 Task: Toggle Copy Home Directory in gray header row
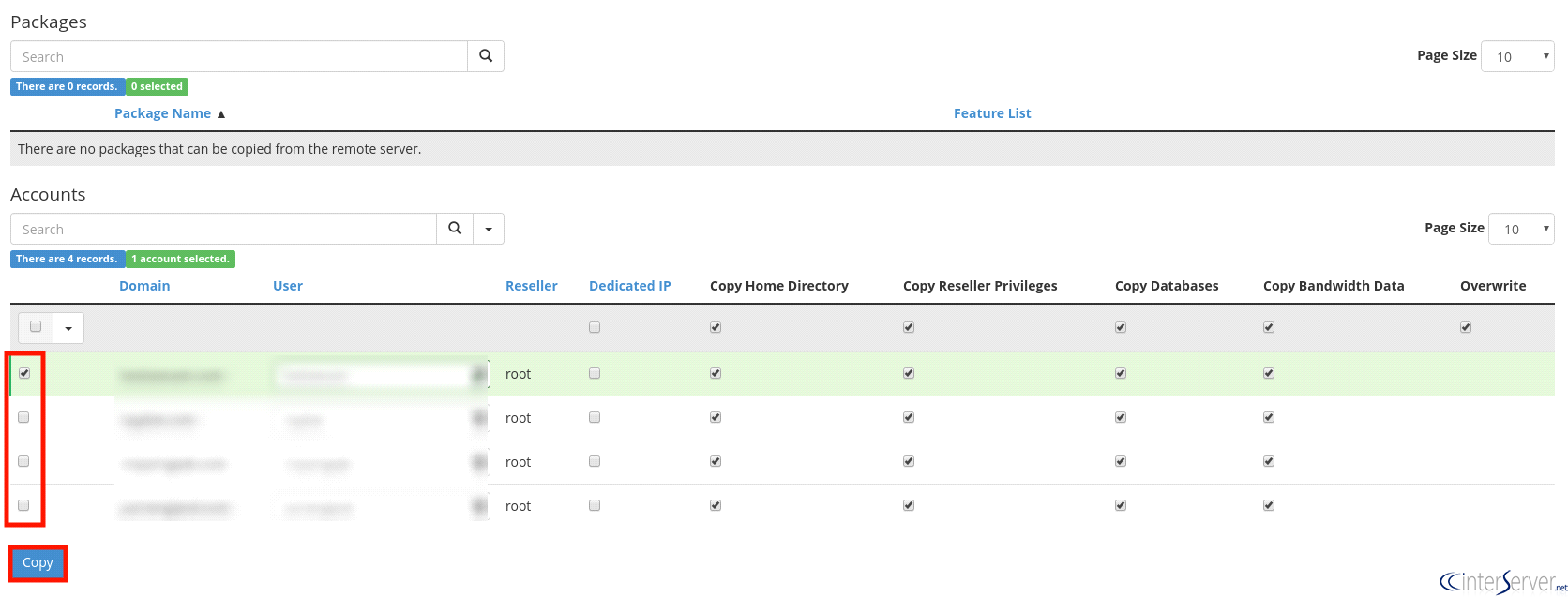(x=716, y=328)
